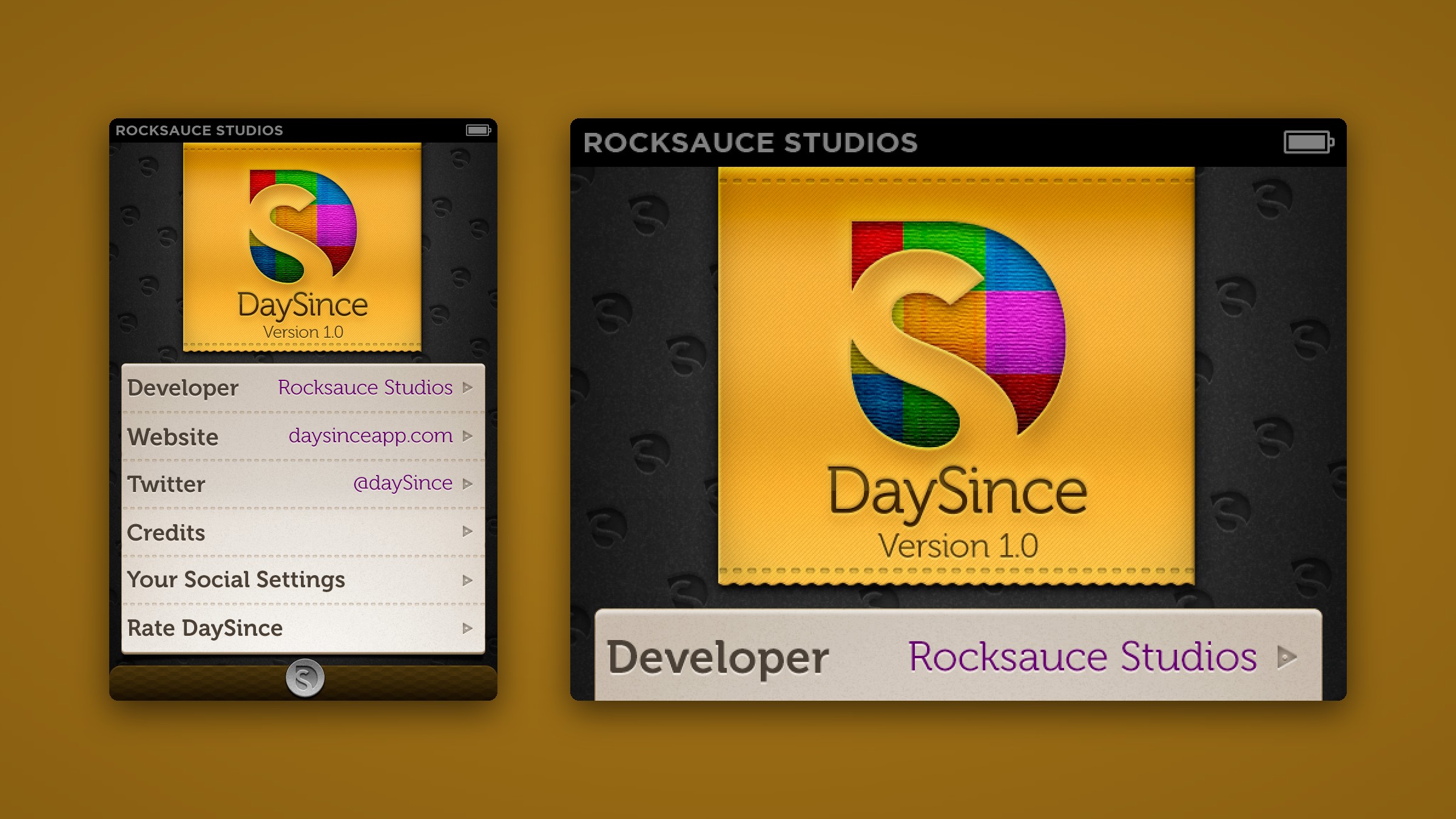
Task: Click the large DaySince title text
Action: [x=957, y=494]
